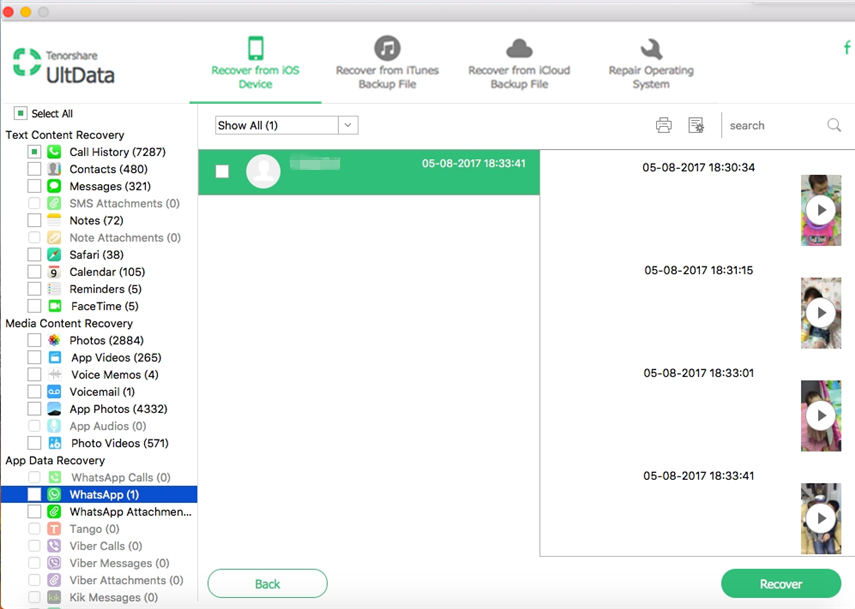Click the printer icon in the toolbar
The height and width of the screenshot is (609, 855).
(x=664, y=125)
